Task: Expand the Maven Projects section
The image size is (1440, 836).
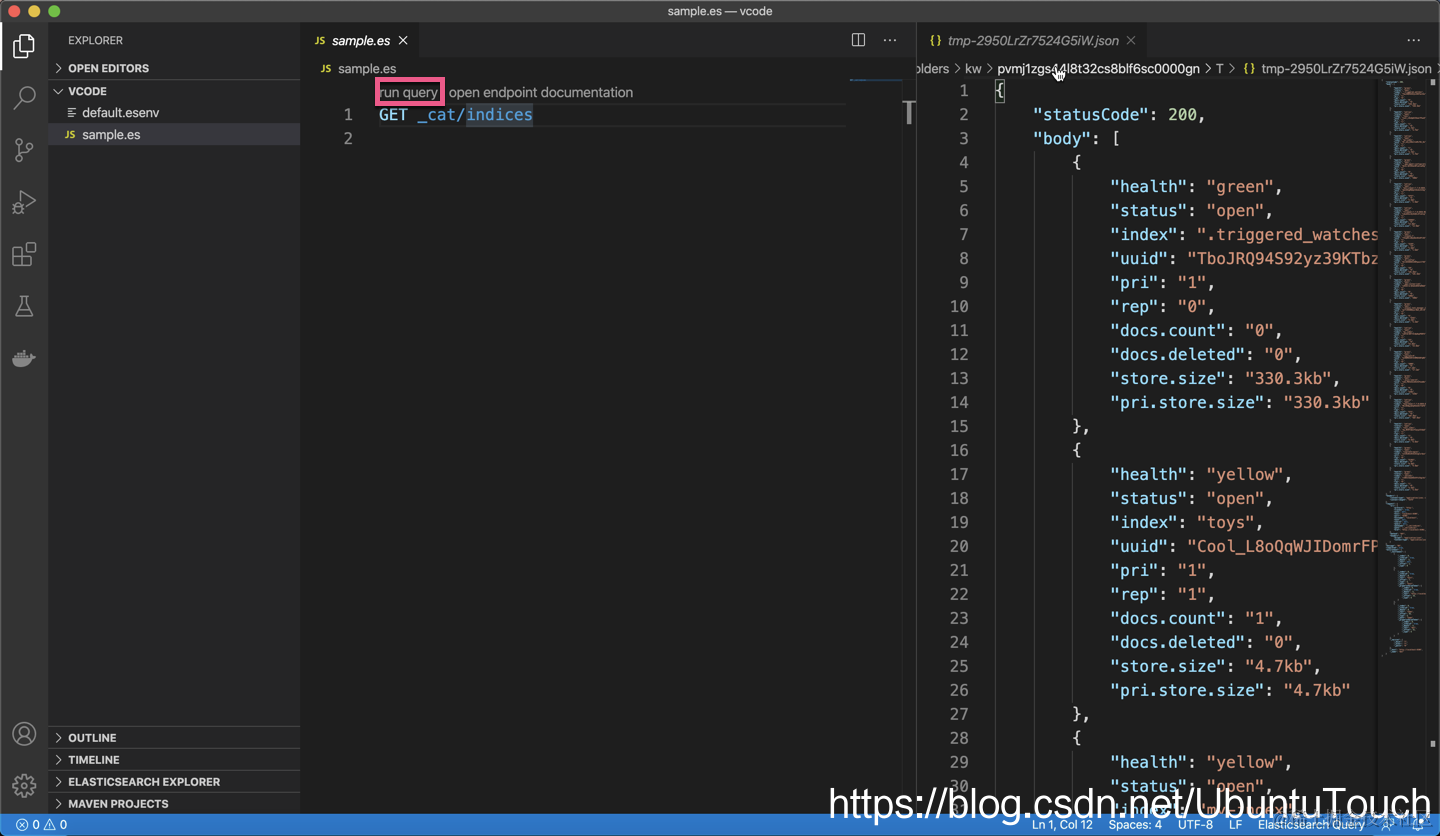Action: (x=174, y=804)
